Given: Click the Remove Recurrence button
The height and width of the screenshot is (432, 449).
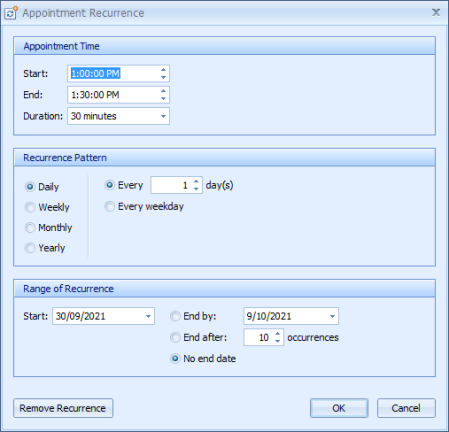Looking at the screenshot, I should pos(63,408).
